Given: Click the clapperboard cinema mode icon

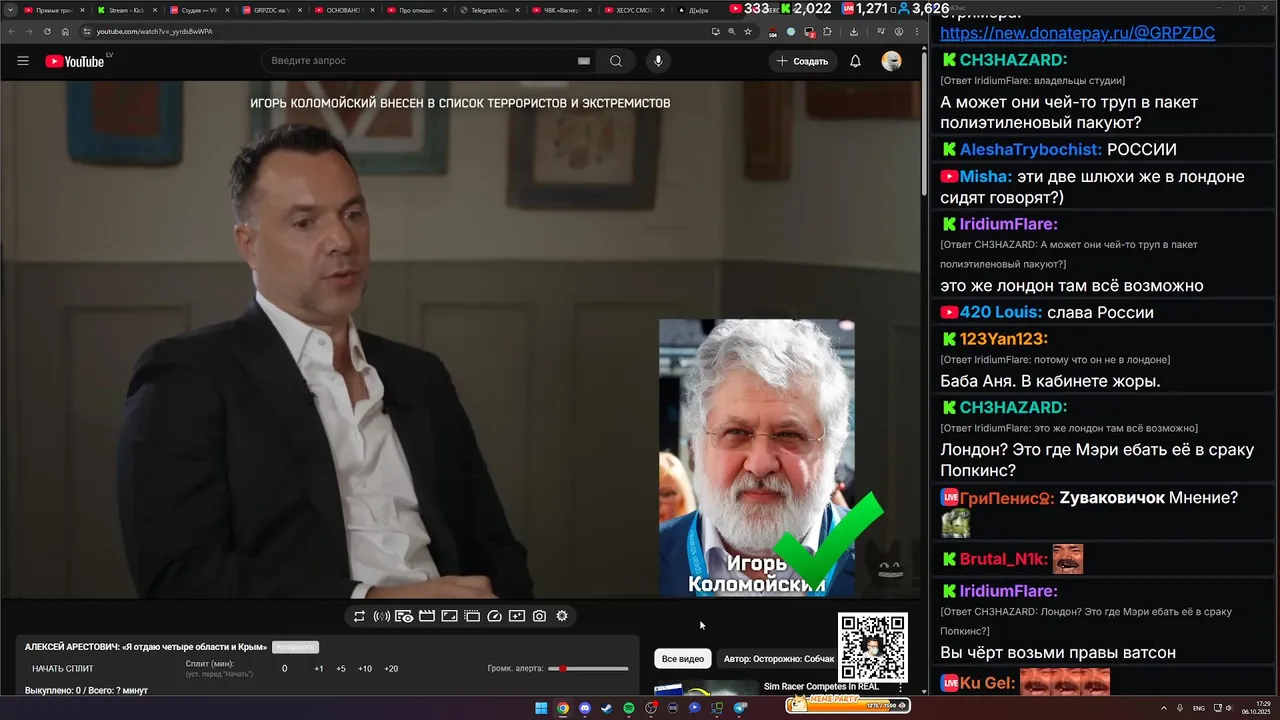Looking at the screenshot, I should (427, 616).
